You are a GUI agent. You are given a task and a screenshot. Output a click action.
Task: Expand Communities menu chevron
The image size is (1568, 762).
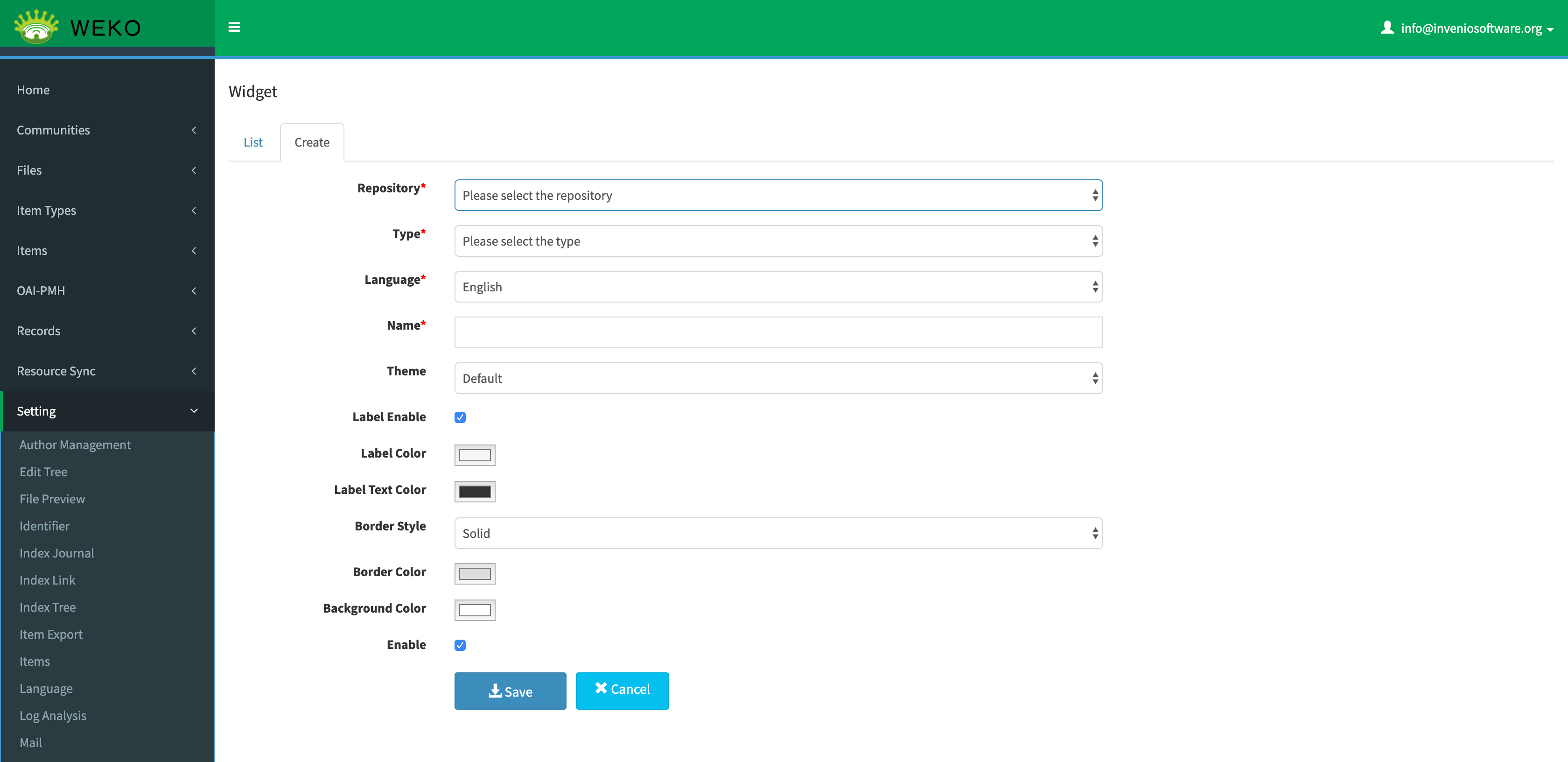(x=194, y=130)
